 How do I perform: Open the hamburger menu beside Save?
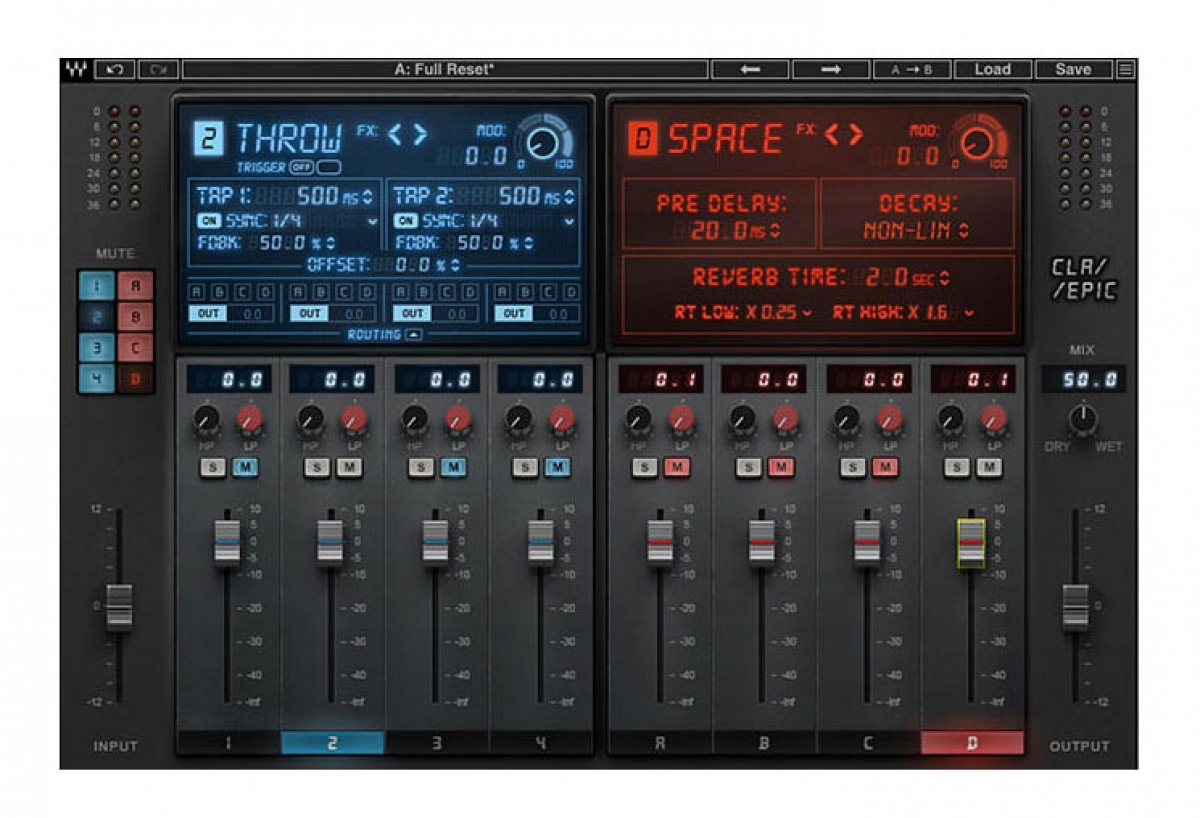(1126, 70)
